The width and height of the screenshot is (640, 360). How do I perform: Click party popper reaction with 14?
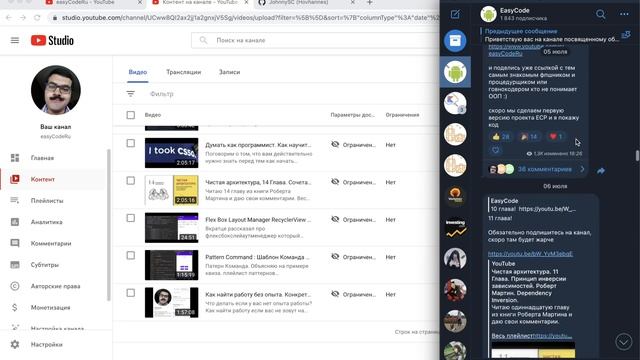click(529, 137)
